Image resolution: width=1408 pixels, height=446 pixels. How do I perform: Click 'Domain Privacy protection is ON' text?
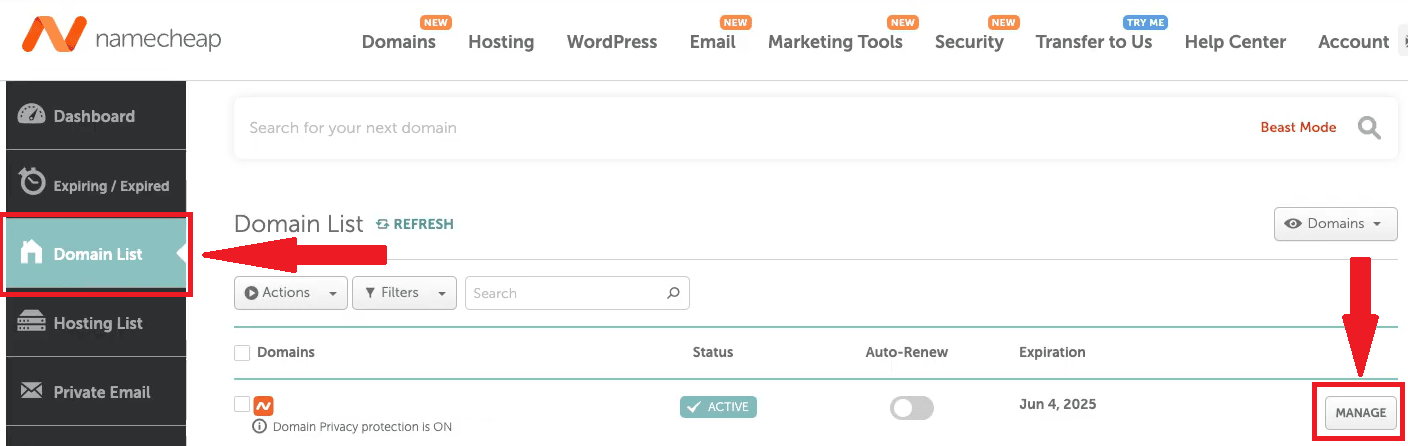362,427
